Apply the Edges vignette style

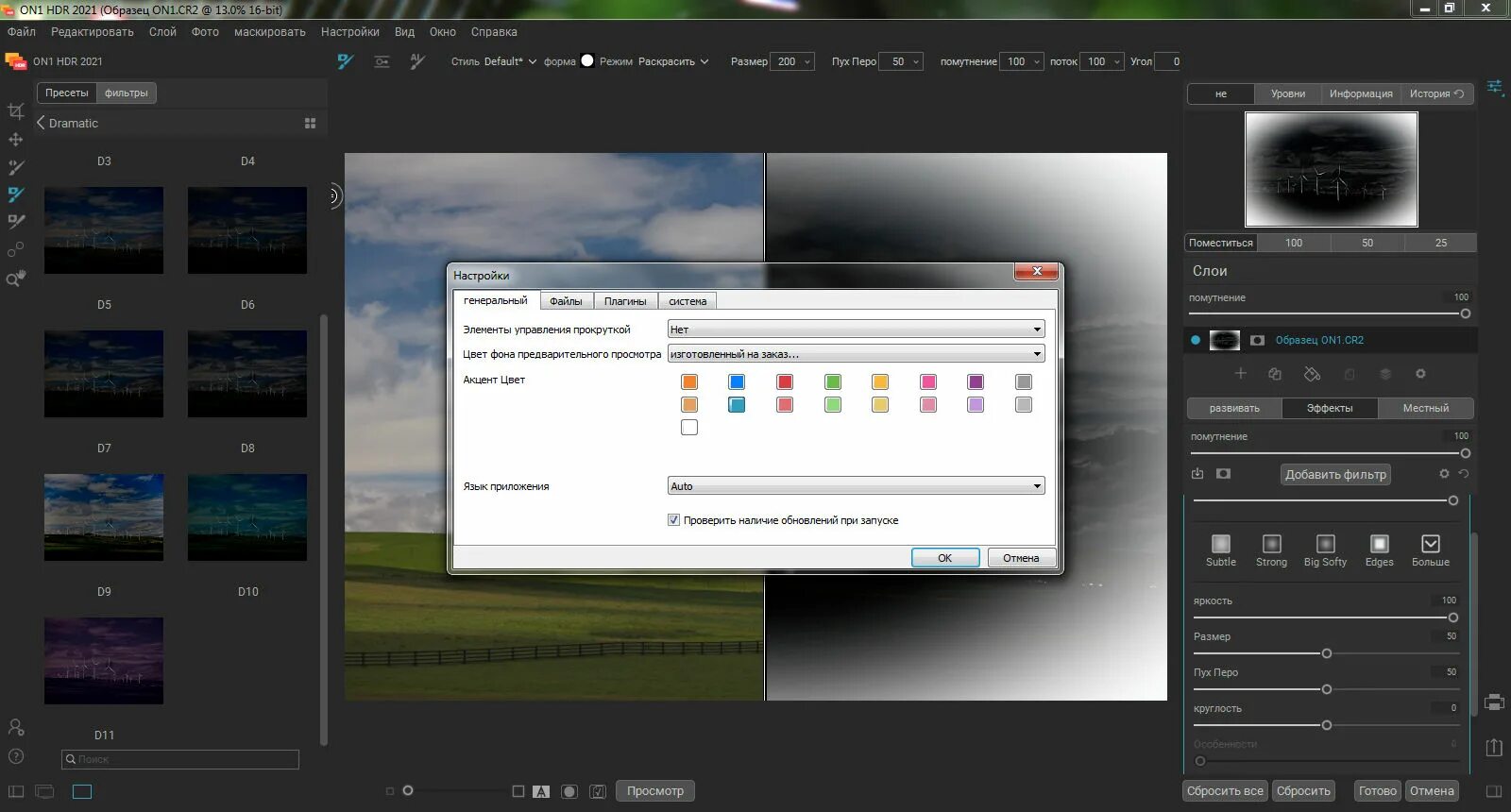1380,550
